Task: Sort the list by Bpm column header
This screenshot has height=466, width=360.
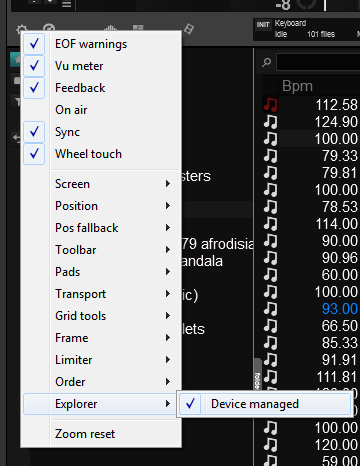Action: pyautogui.click(x=297, y=86)
